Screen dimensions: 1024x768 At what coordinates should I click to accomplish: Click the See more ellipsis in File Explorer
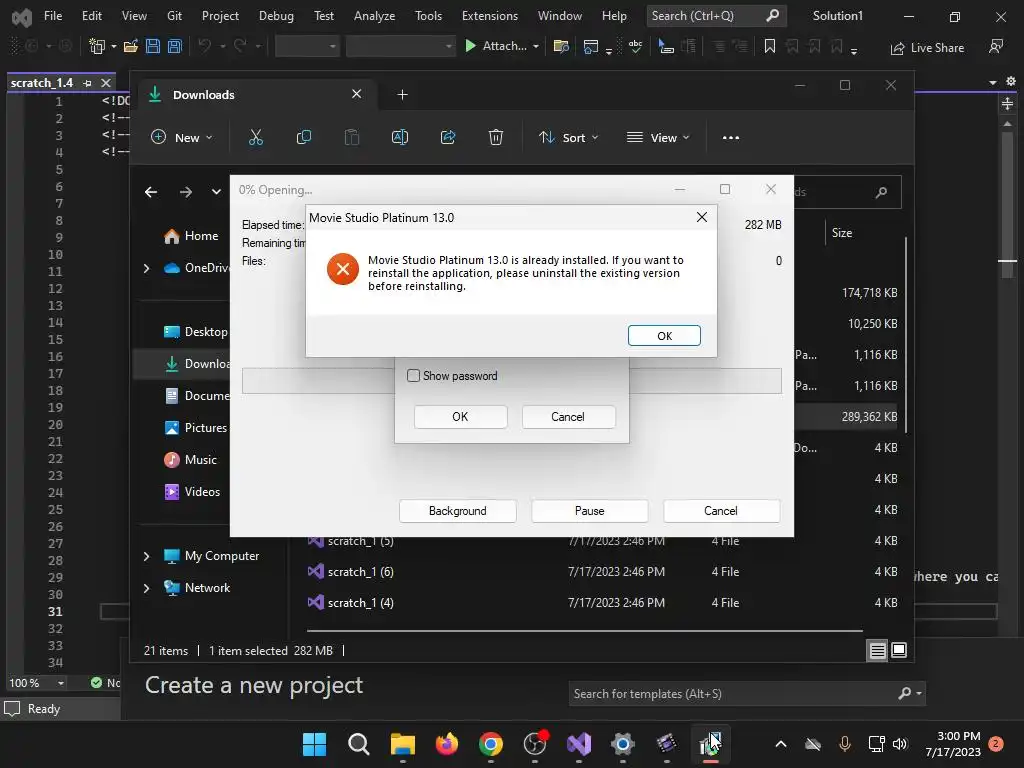(731, 138)
